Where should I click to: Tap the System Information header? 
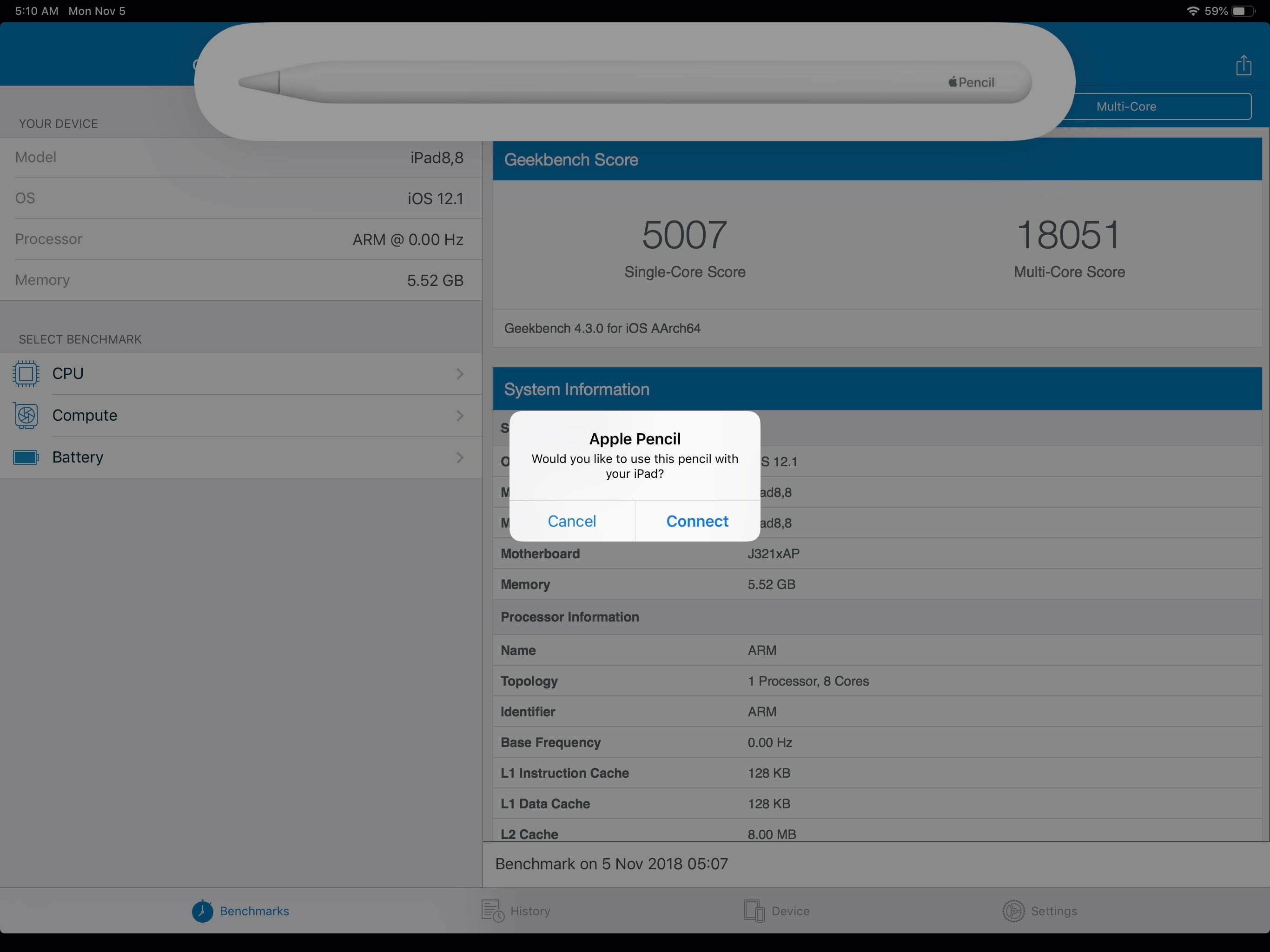pyautogui.click(x=877, y=389)
